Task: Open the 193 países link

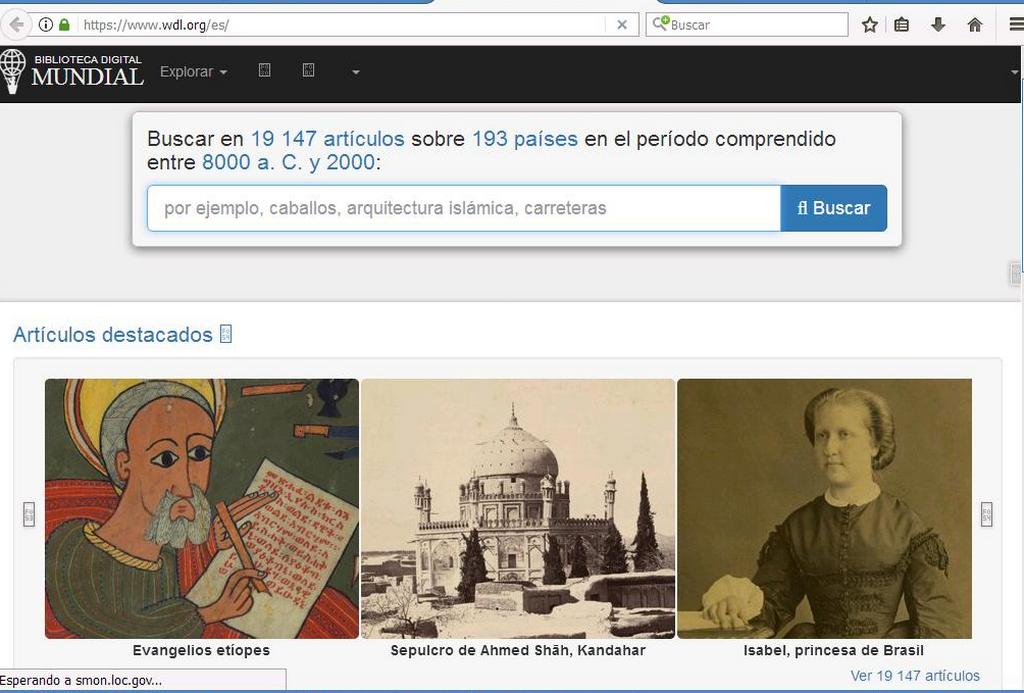Action: 525,138
